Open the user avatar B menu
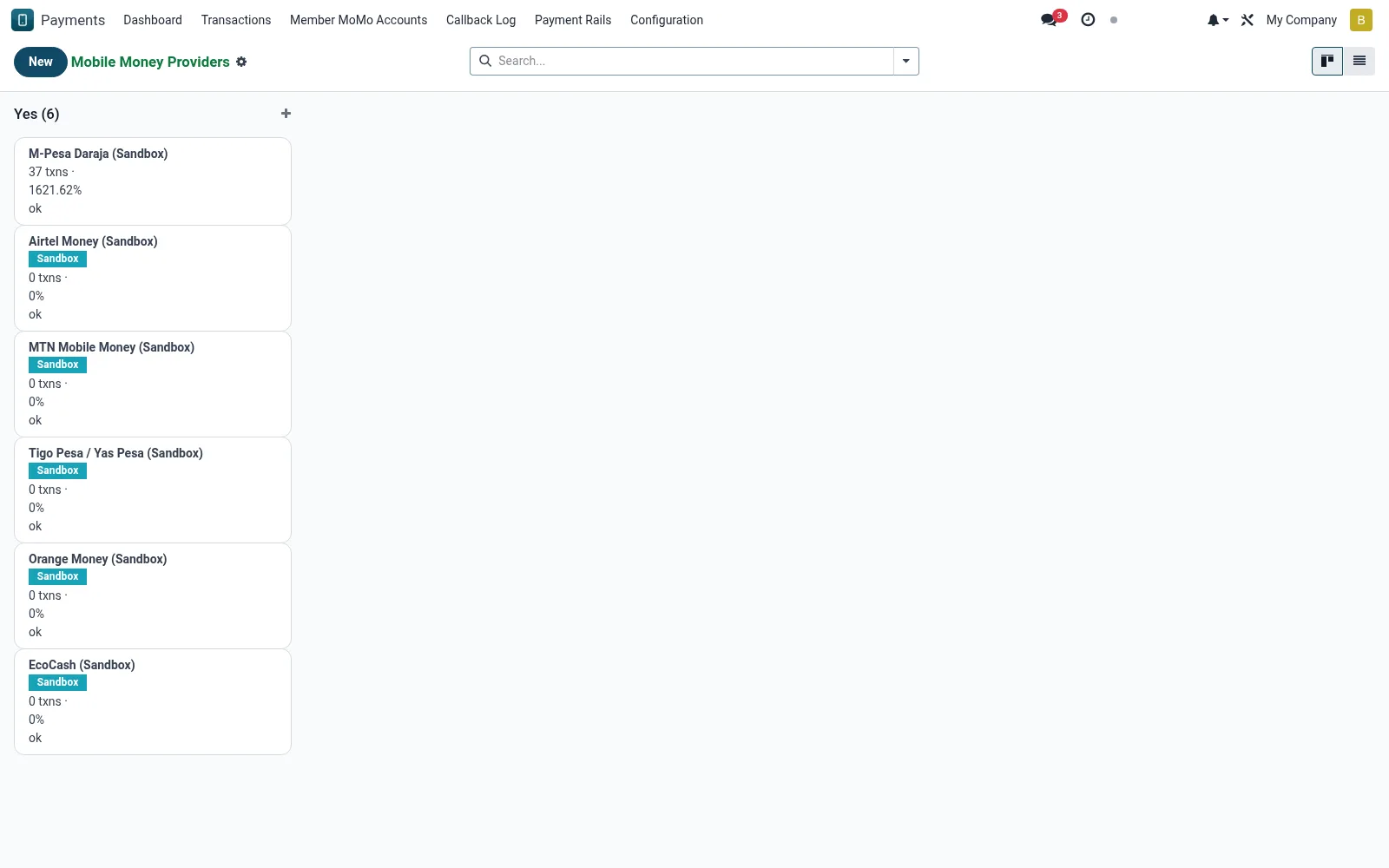Screen dimensions: 1389x868 tap(1360, 20)
